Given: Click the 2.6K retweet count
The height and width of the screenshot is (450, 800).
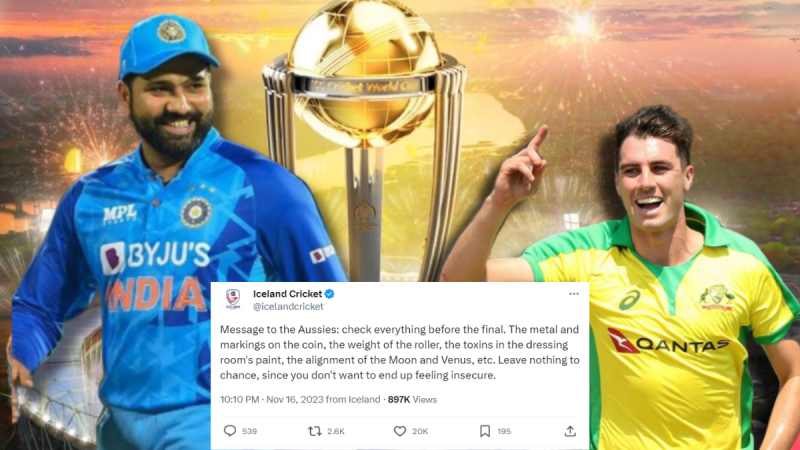Looking at the screenshot, I should 336,431.
